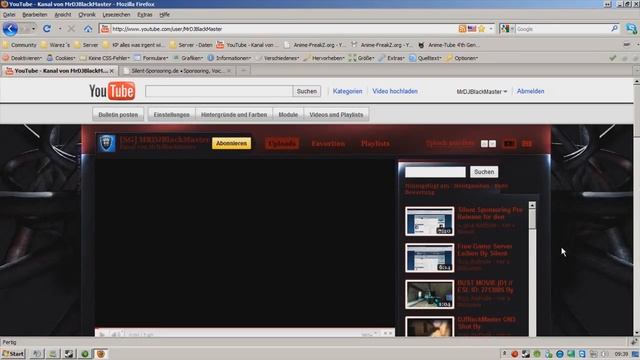Open the Quelltext dropdown
The image size is (640, 360).
pyautogui.click(x=425, y=58)
